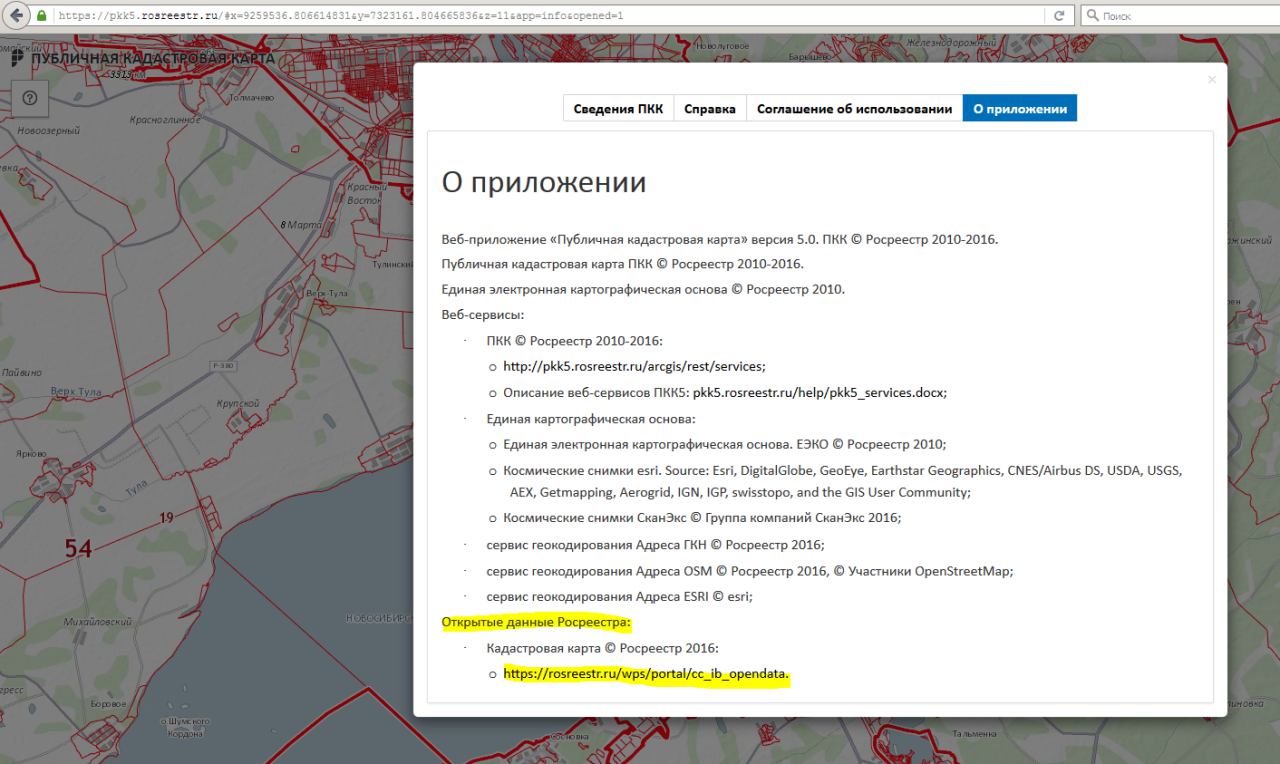Click map label Михайловский
This screenshot has width=1280, height=764.
(x=98, y=621)
